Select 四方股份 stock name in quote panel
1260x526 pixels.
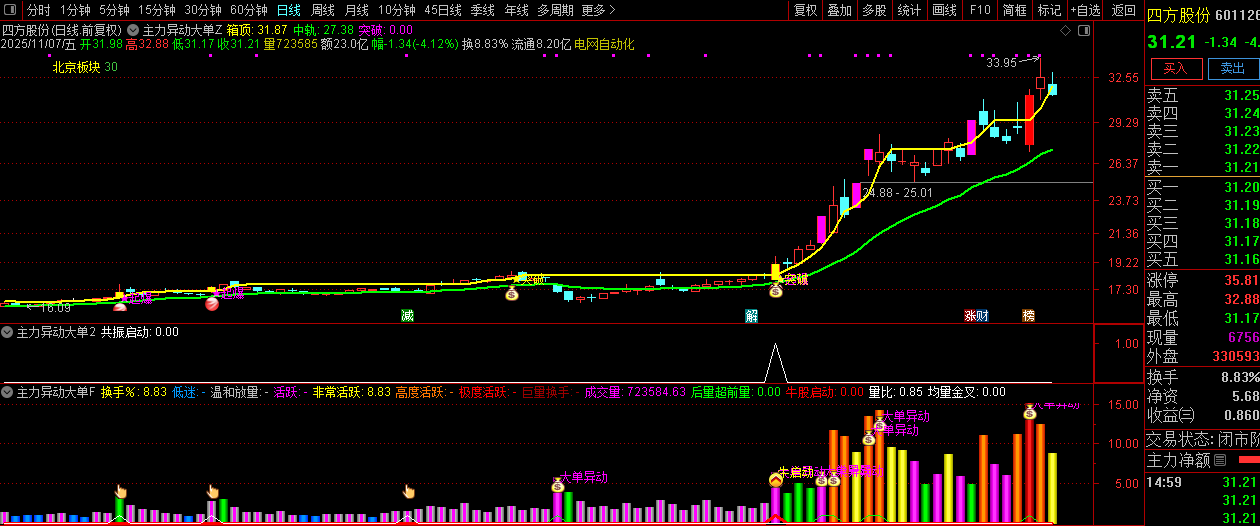coord(1178,15)
